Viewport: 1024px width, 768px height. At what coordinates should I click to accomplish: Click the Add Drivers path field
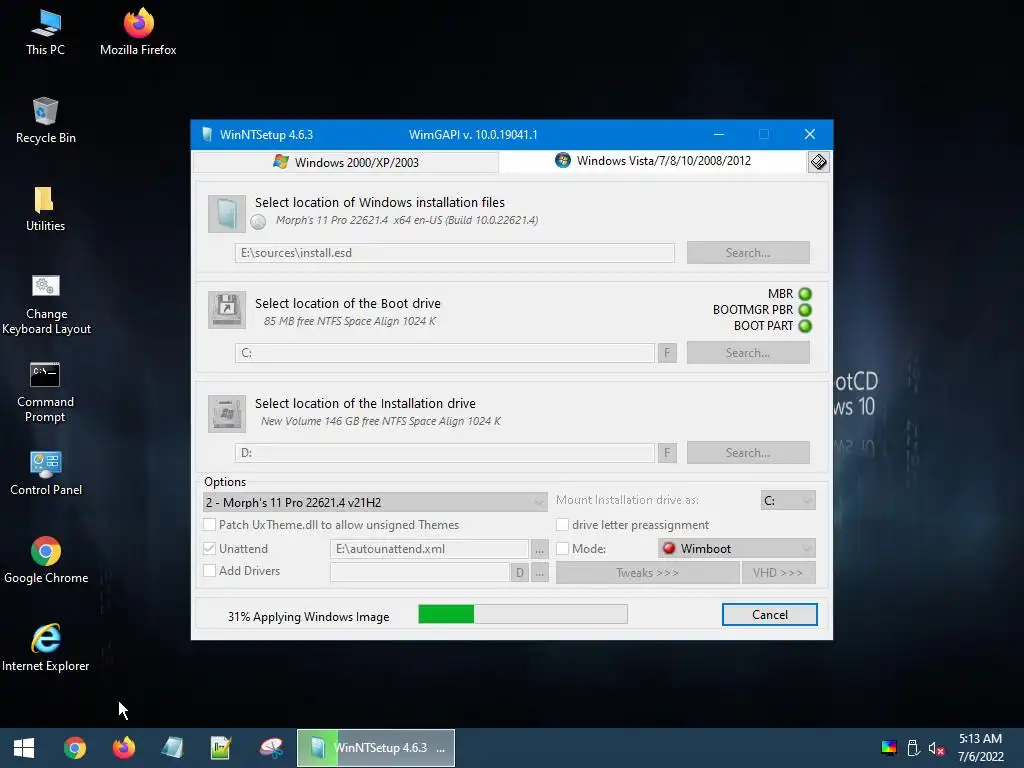coord(419,573)
